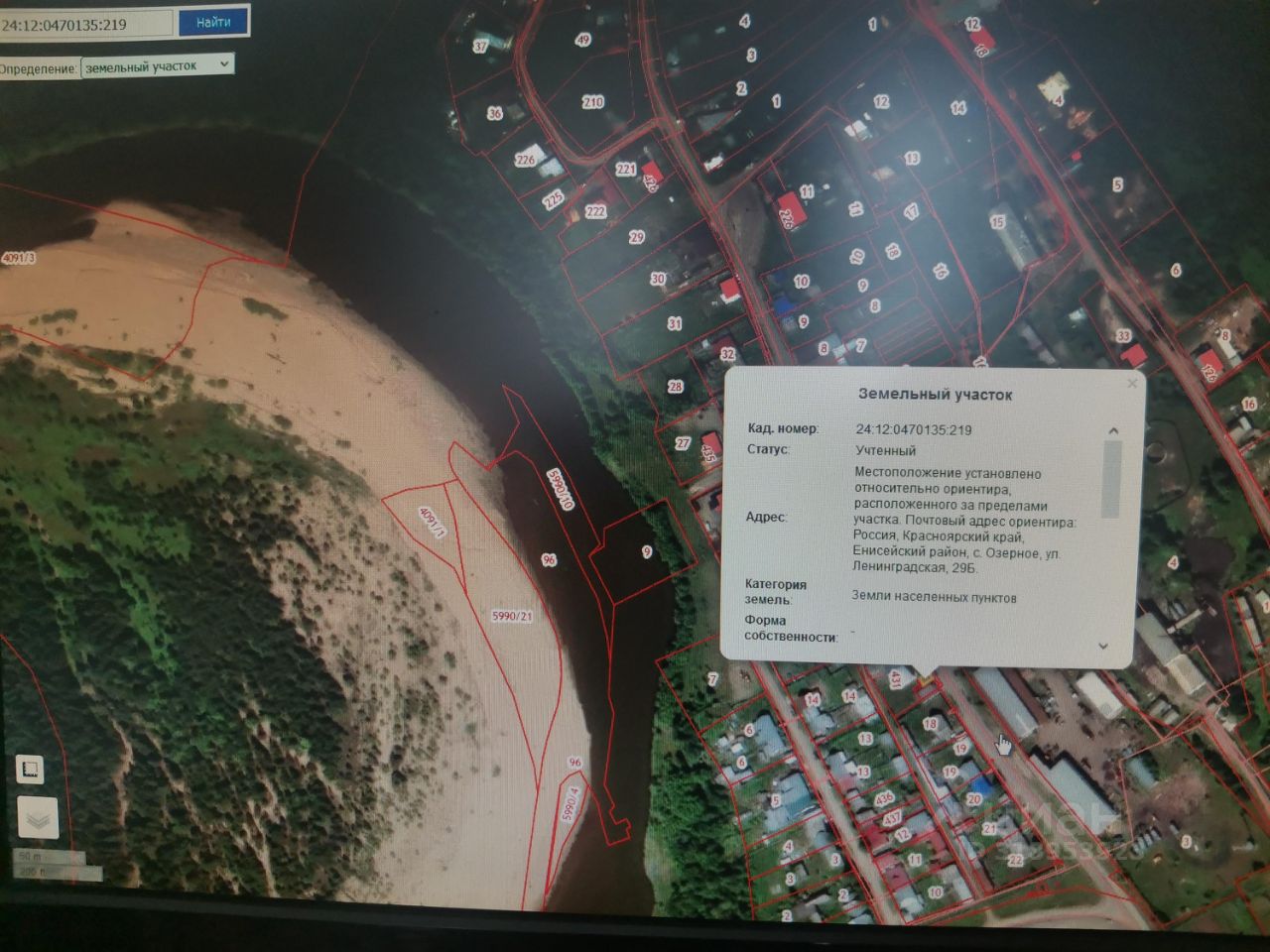Close the Земельный участок info popup
Image resolution: width=1270 pixels, height=952 pixels.
click(1132, 383)
